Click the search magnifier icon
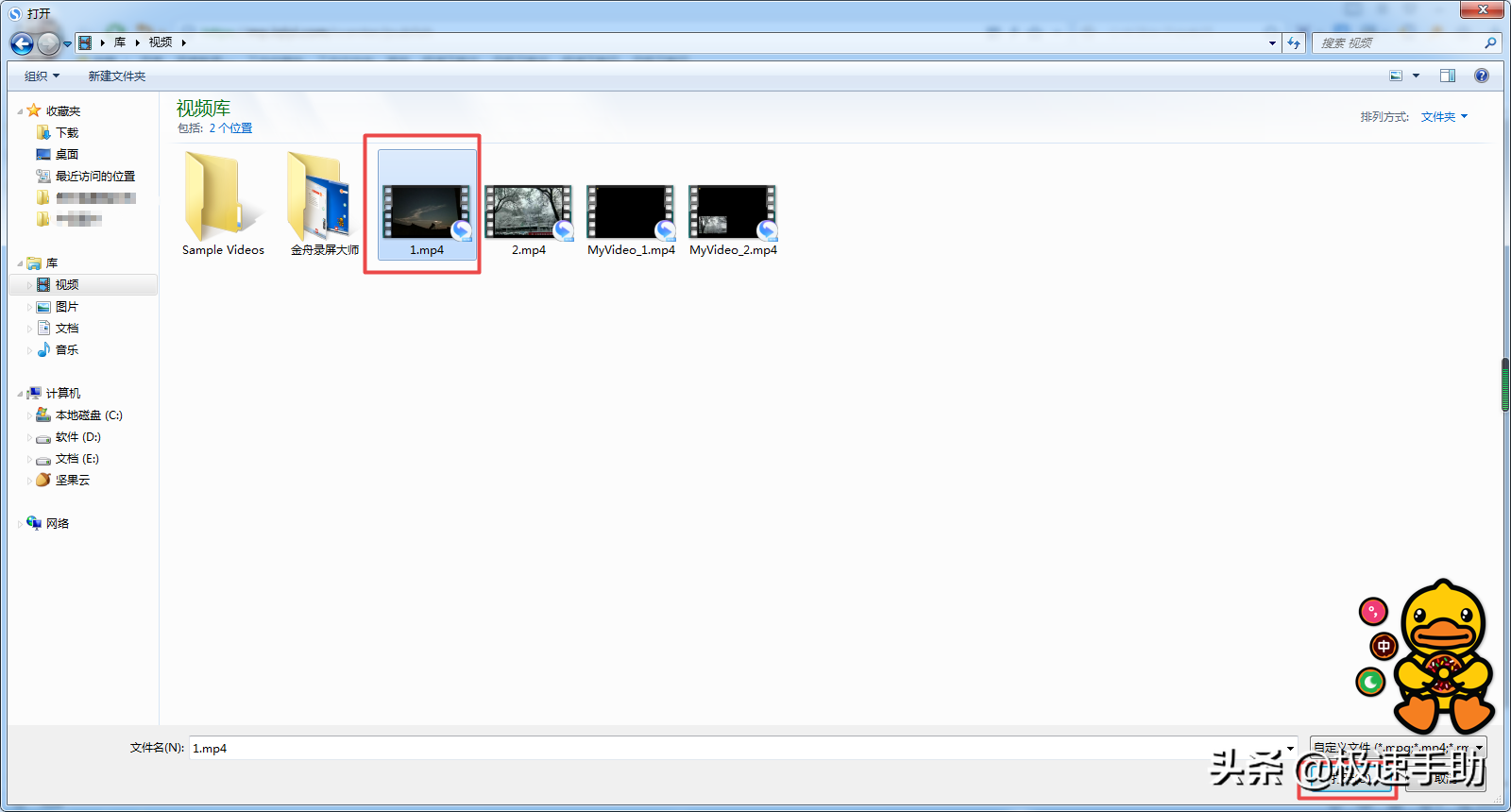The height and width of the screenshot is (812, 1511). [1490, 42]
